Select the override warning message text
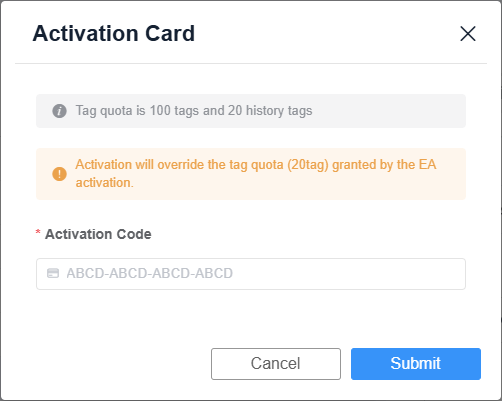 256,173
